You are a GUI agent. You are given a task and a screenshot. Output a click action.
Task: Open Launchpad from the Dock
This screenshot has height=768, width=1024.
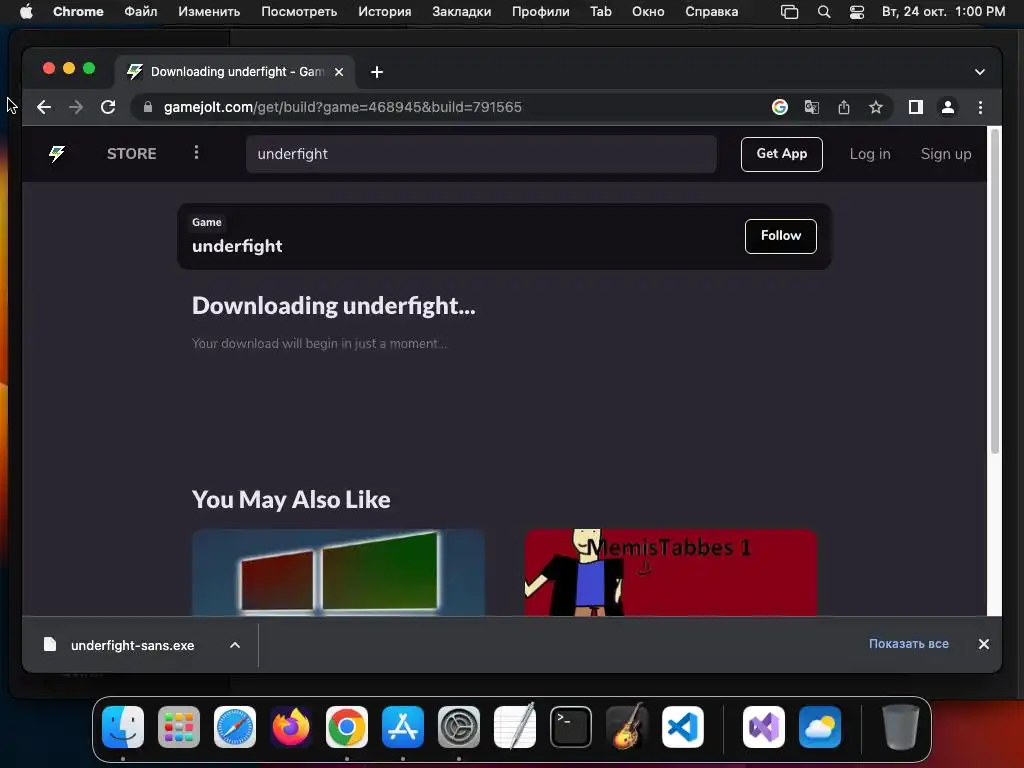click(179, 727)
